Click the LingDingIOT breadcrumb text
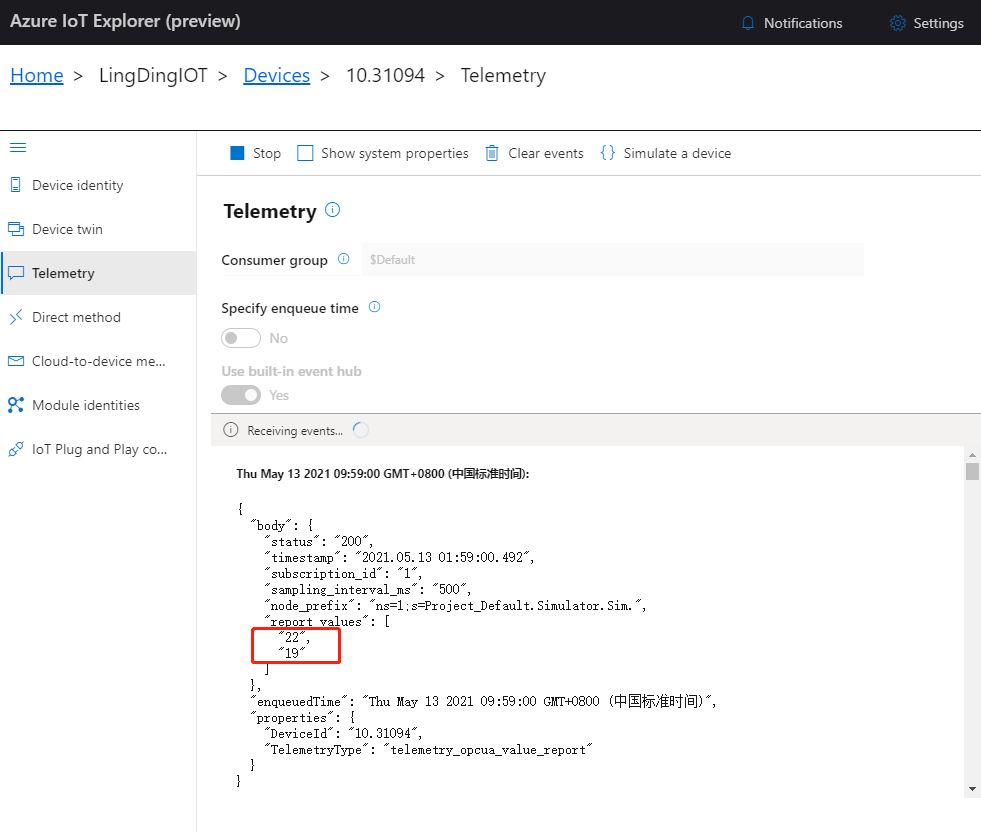The width and height of the screenshot is (981, 832). [x=153, y=76]
